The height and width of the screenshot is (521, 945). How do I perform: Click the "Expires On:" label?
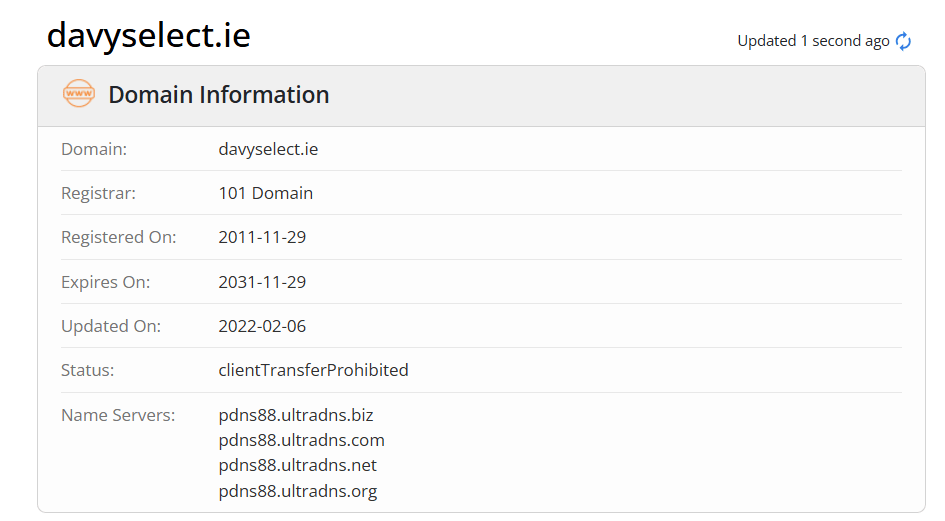point(105,282)
